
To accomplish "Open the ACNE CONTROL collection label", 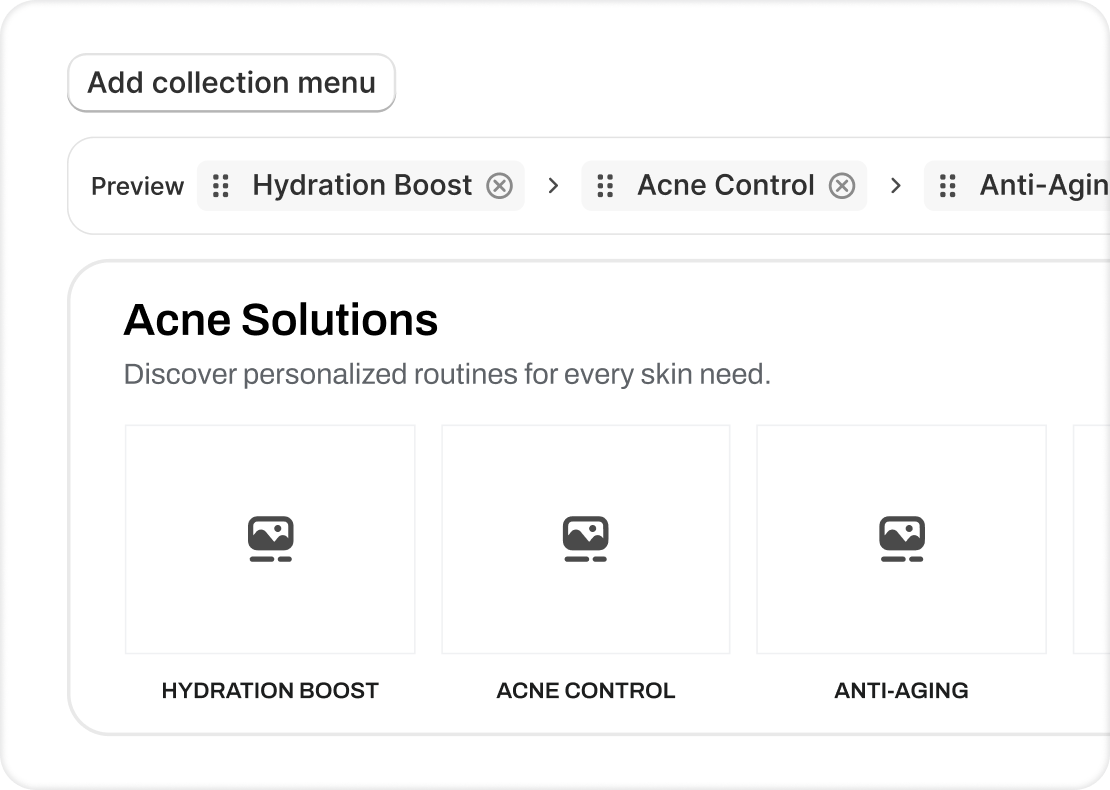I will (586, 690).
